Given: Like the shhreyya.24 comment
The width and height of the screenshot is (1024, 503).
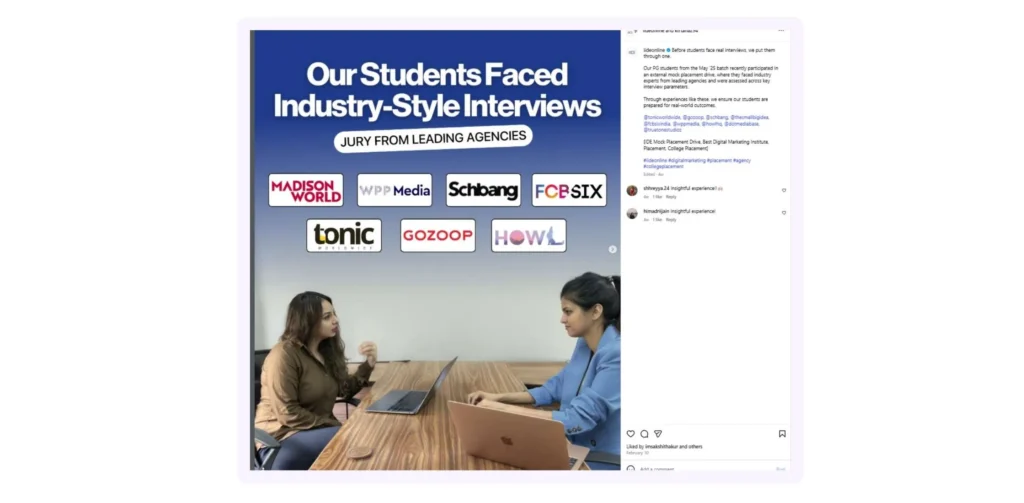Looking at the screenshot, I should [x=784, y=190].
